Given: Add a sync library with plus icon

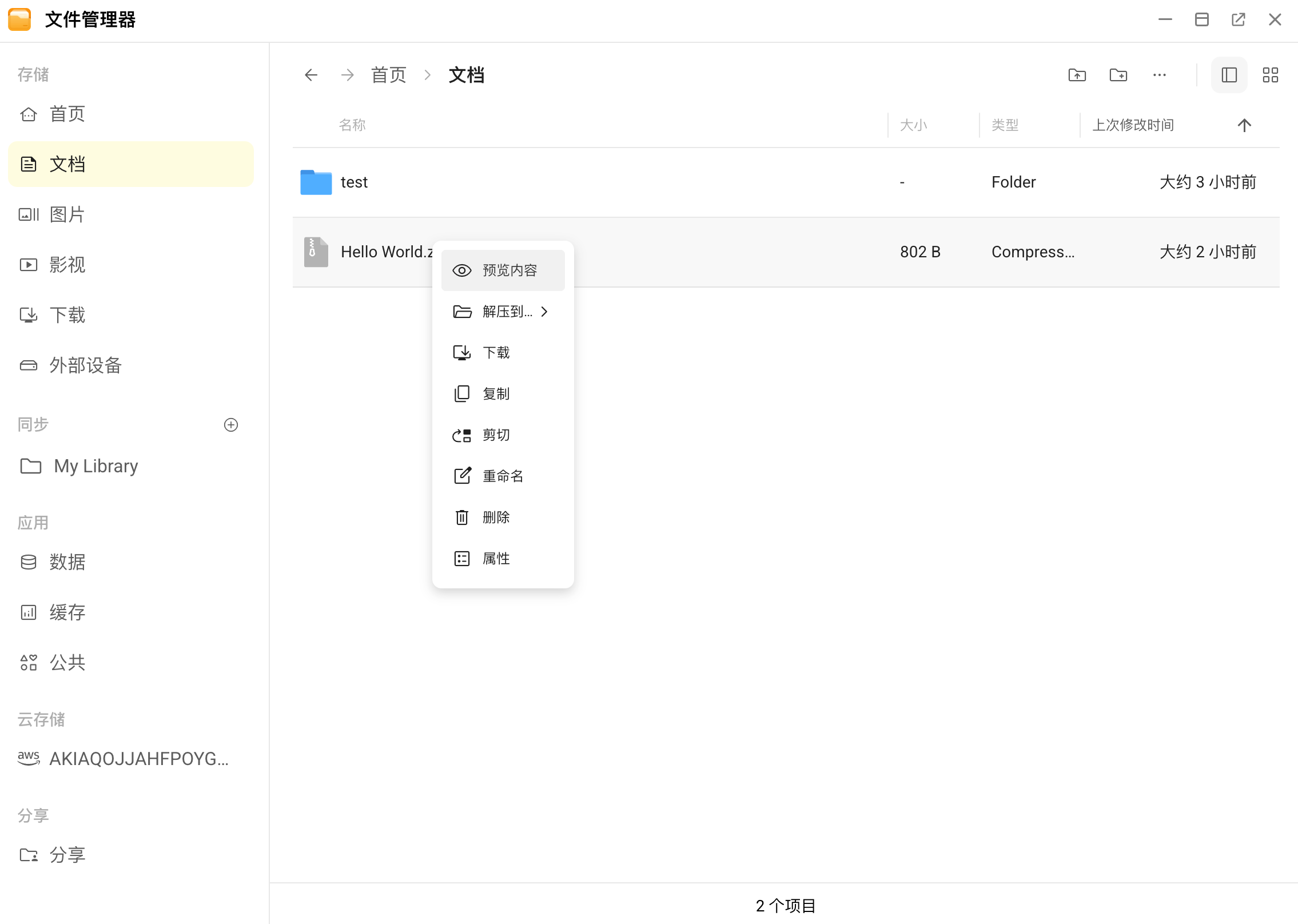Looking at the screenshot, I should point(231,425).
